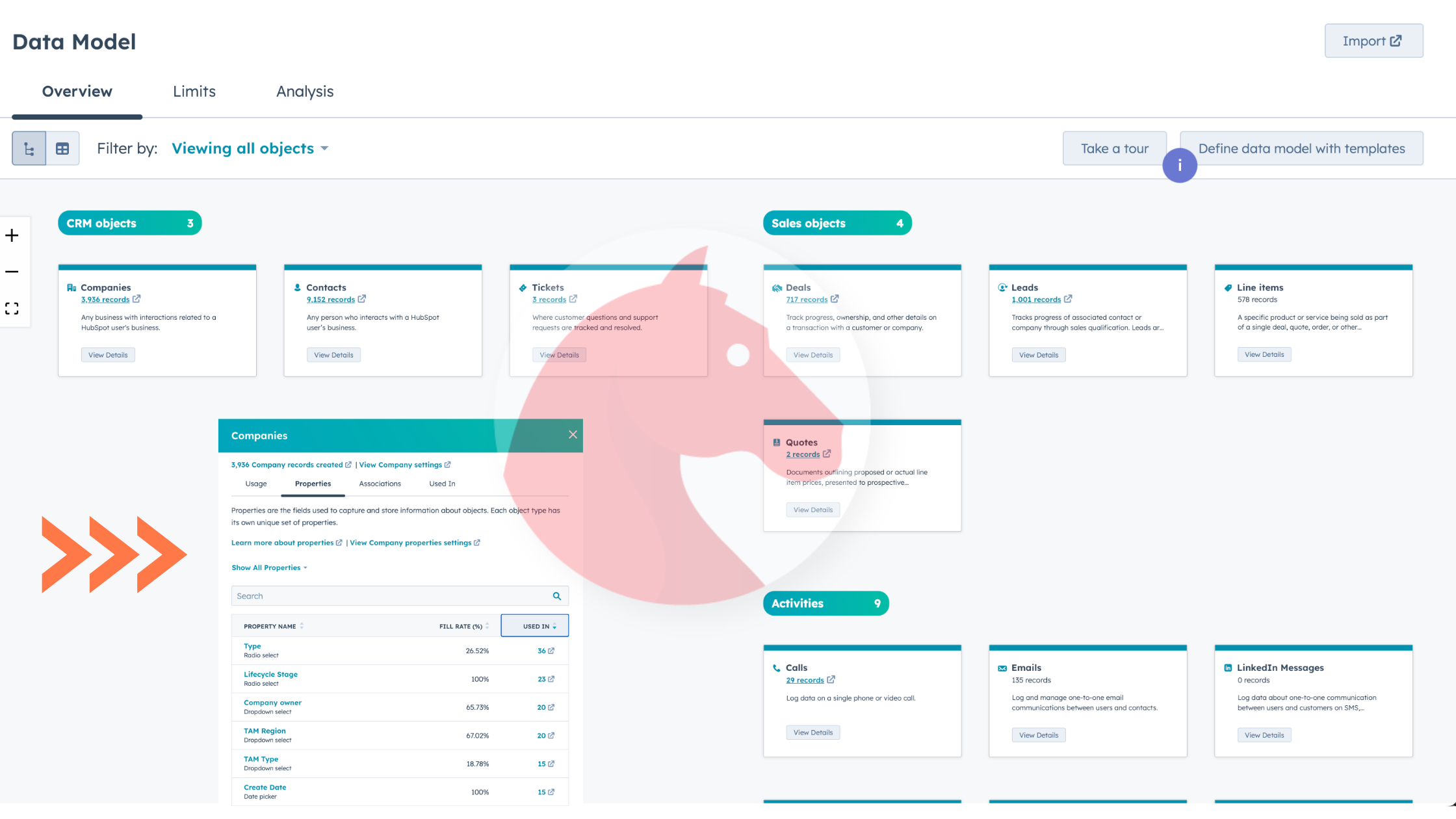Toggle the Used In column sort order
Screen dimensions: 1456x819
536,625
